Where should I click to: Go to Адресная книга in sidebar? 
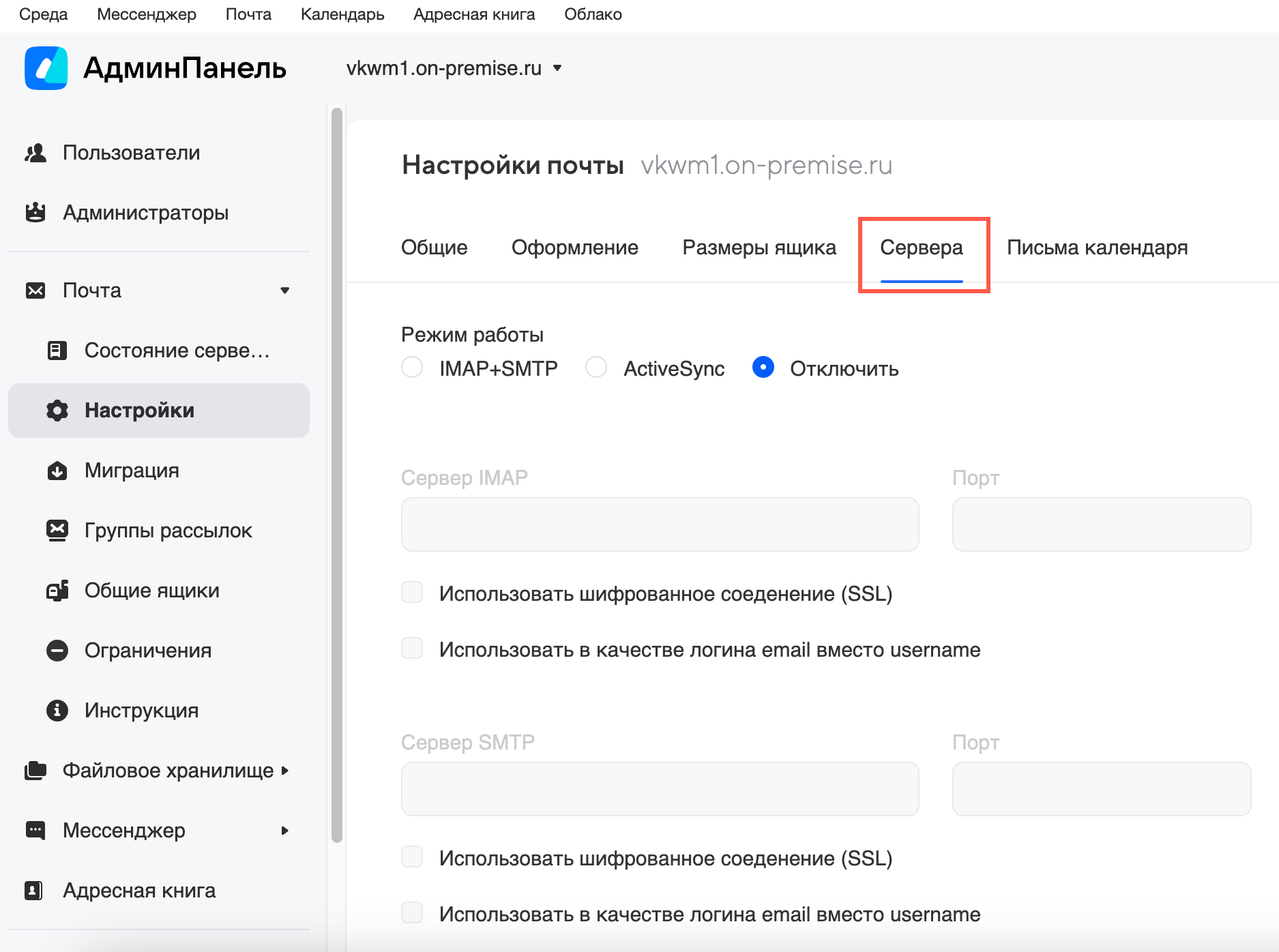[138, 891]
